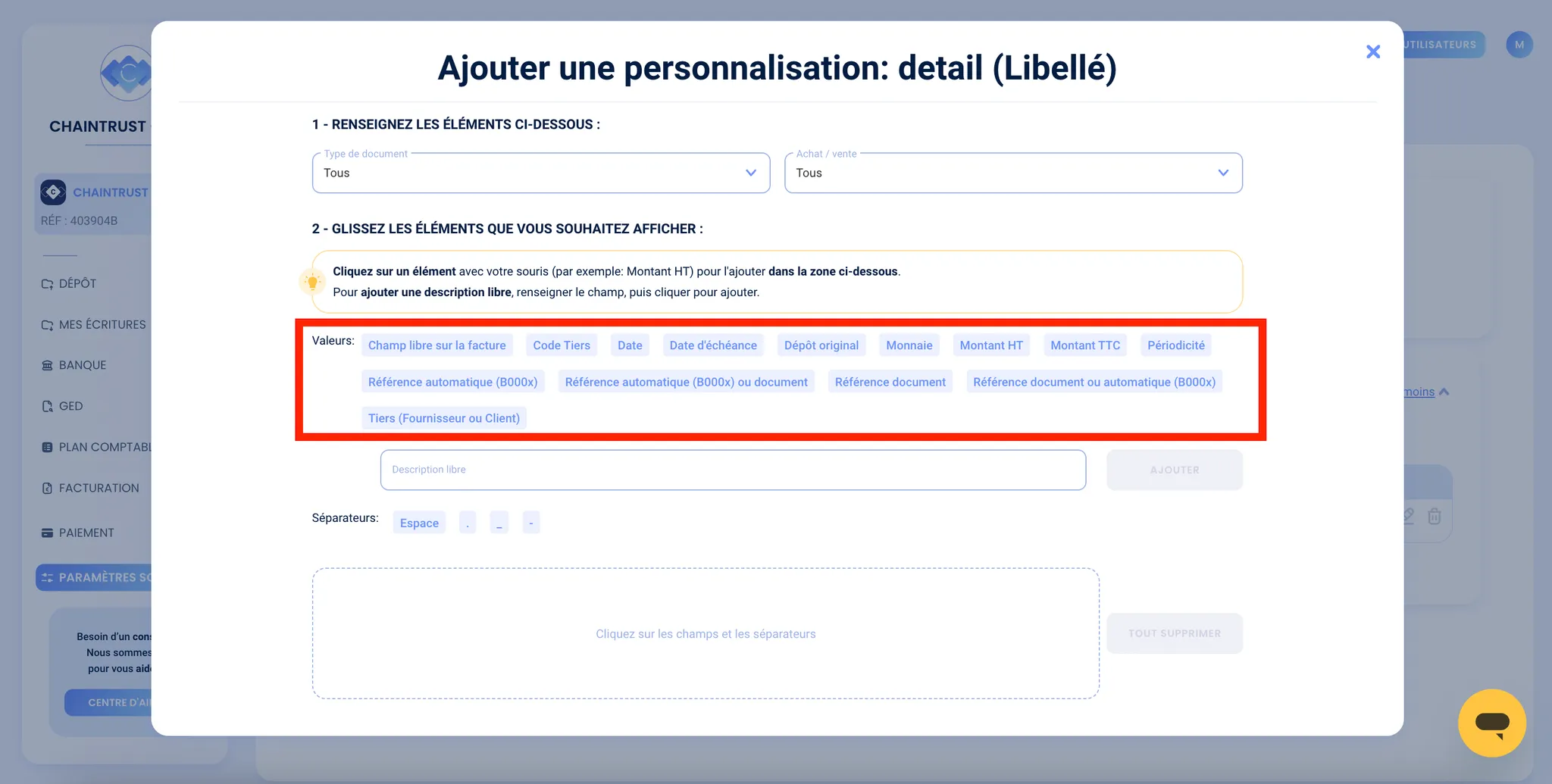
Task: Select the Date d'échéance chip
Action: 713,345
